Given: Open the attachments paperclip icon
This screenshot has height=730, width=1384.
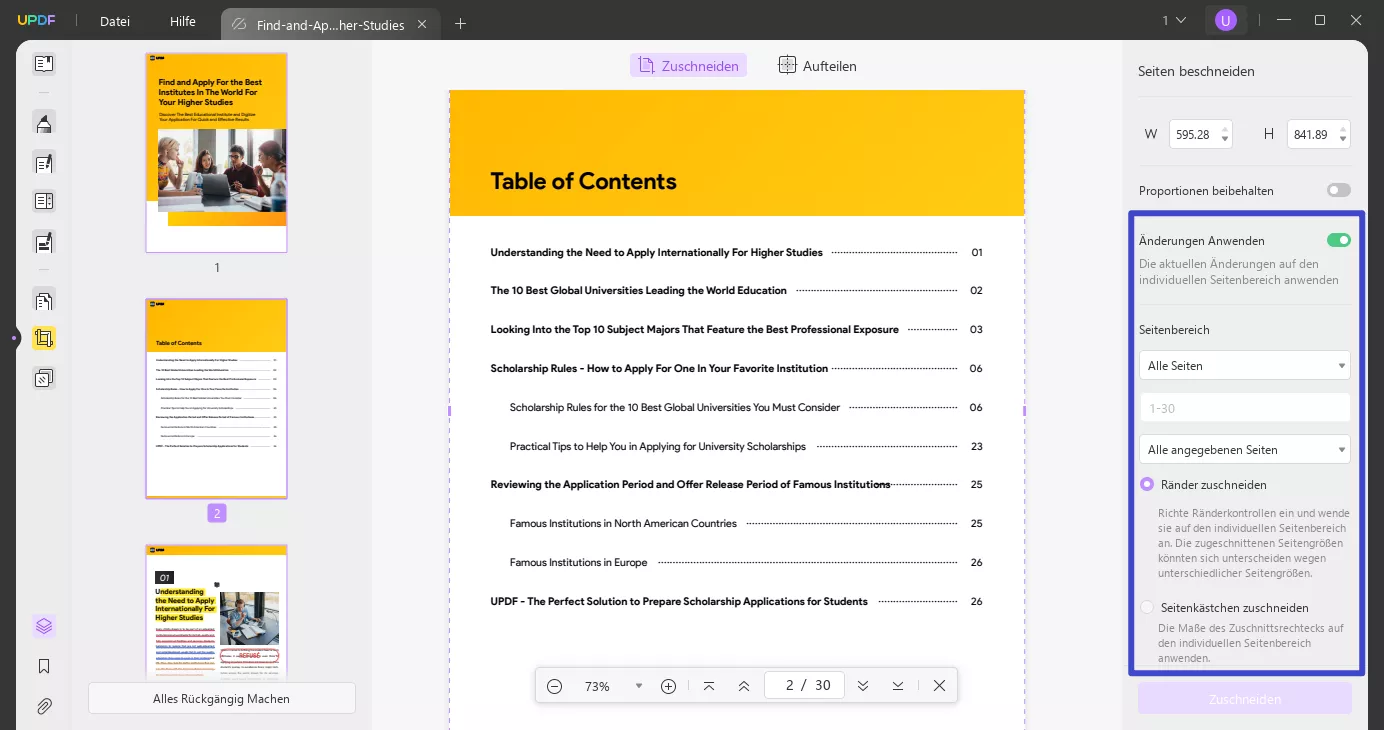Looking at the screenshot, I should (x=43, y=706).
